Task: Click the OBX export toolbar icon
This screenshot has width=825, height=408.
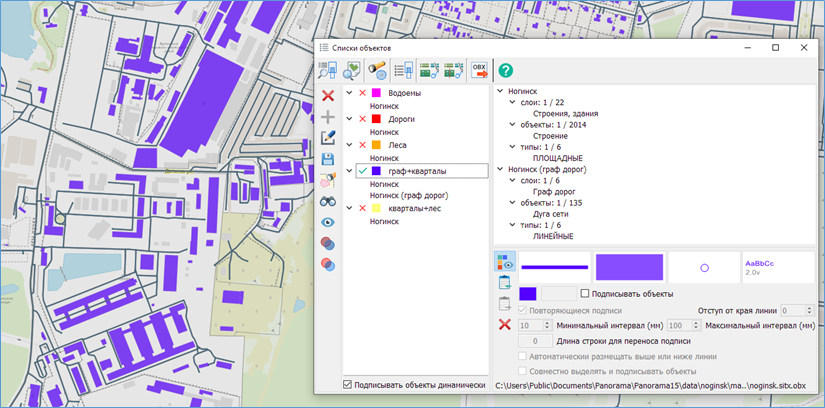Action: pyautogui.click(x=479, y=70)
